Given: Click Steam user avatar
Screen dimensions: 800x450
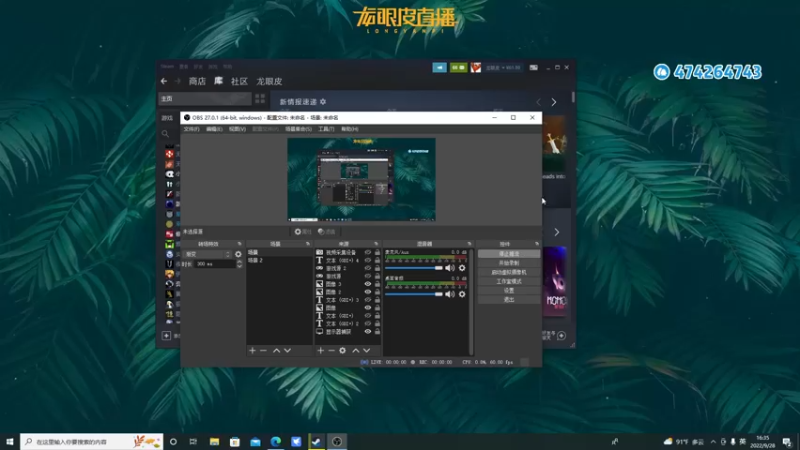Looking at the screenshot, I should pyautogui.click(x=476, y=67).
